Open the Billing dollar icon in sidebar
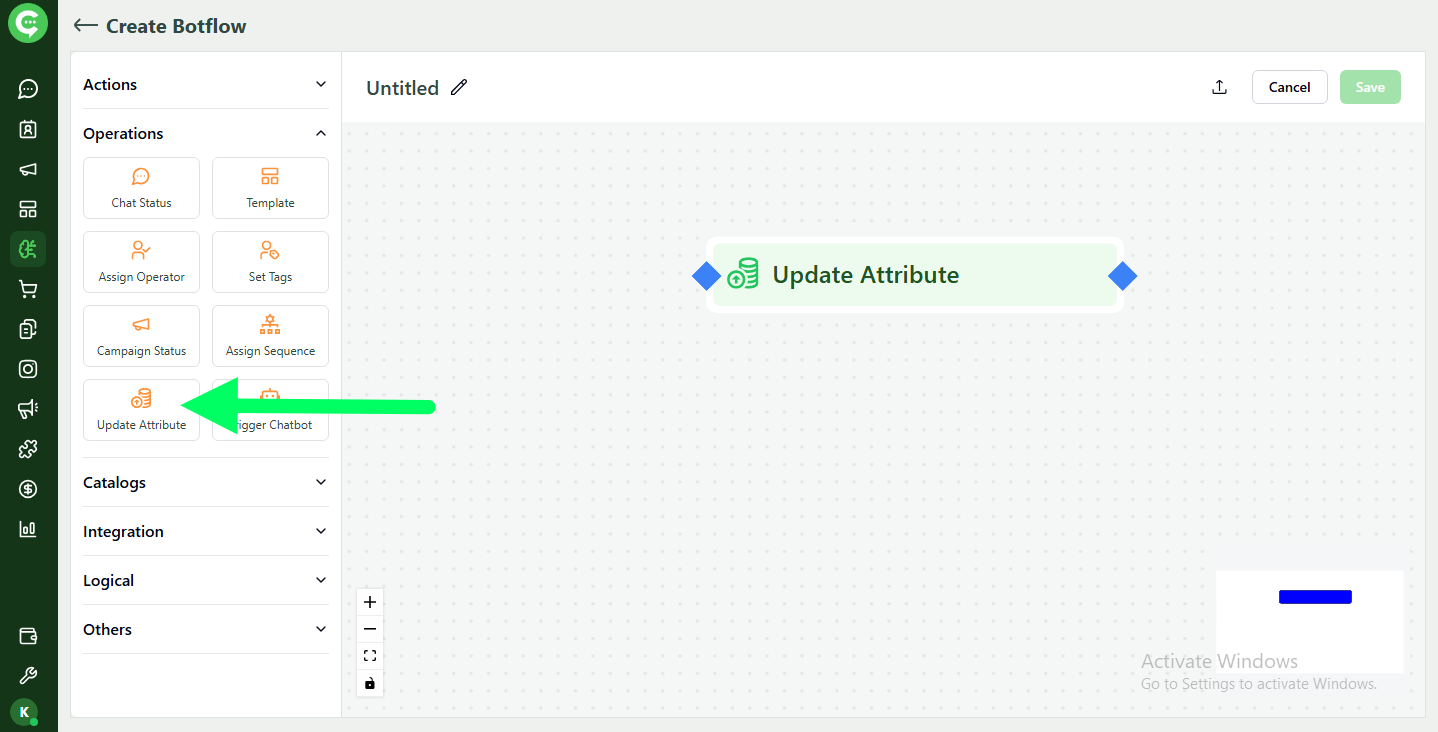Image resolution: width=1438 pixels, height=732 pixels. pyautogui.click(x=27, y=488)
